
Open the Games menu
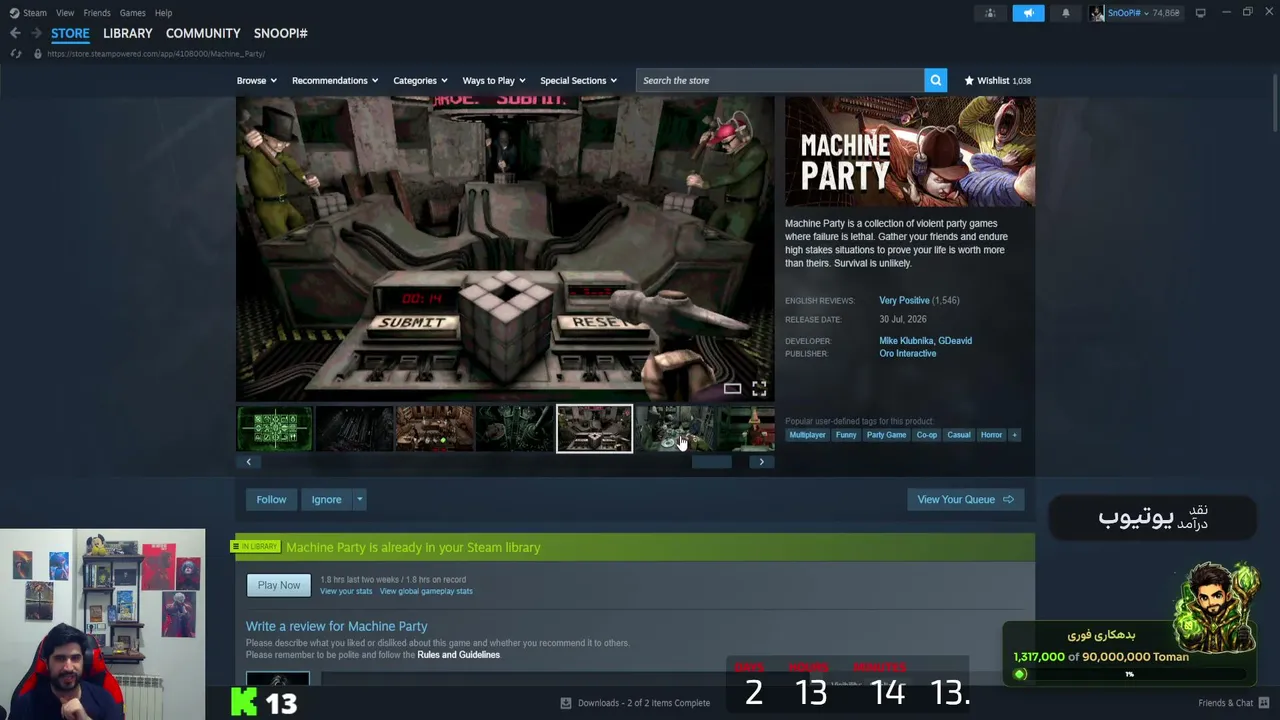coord(132,13)
